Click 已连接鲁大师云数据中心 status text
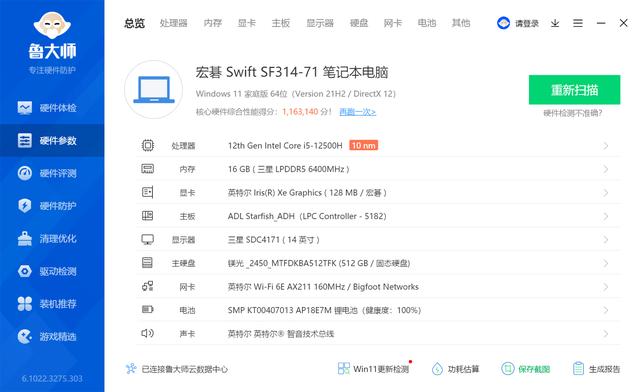This screenshot has height=392, width=640. coord(184,369)
